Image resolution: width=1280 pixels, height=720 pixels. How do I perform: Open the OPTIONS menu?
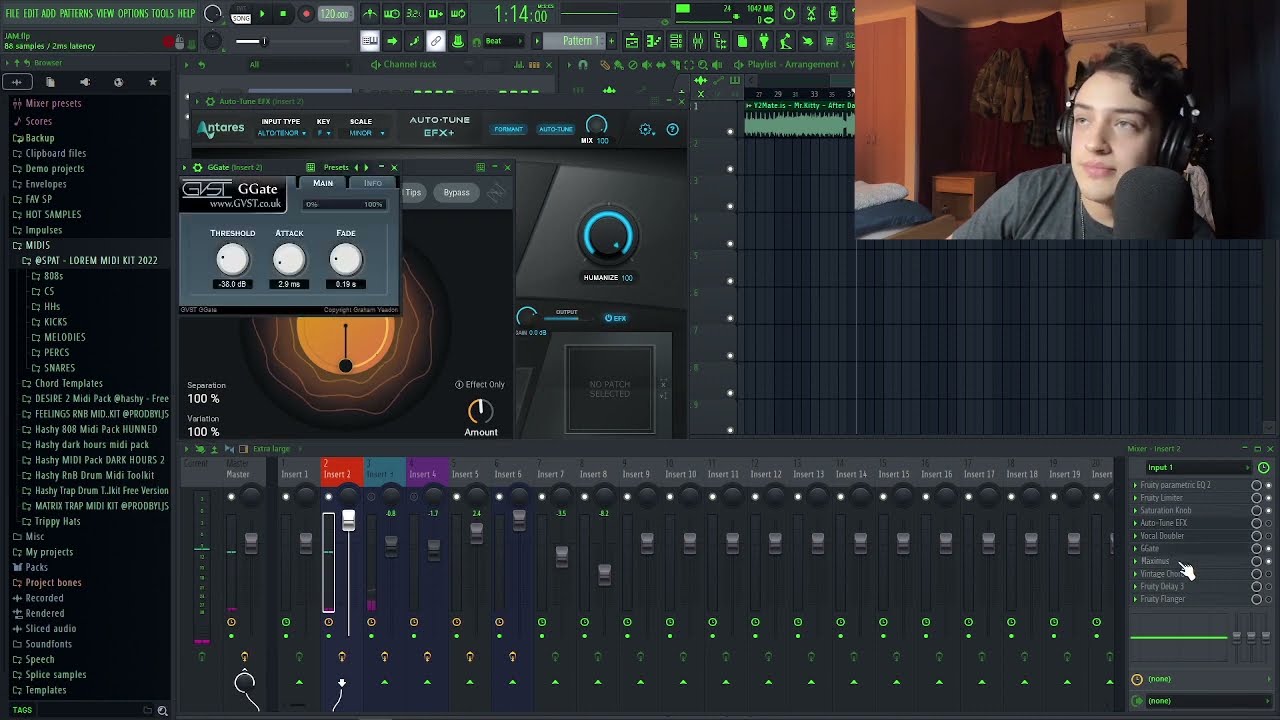(133, 13)
